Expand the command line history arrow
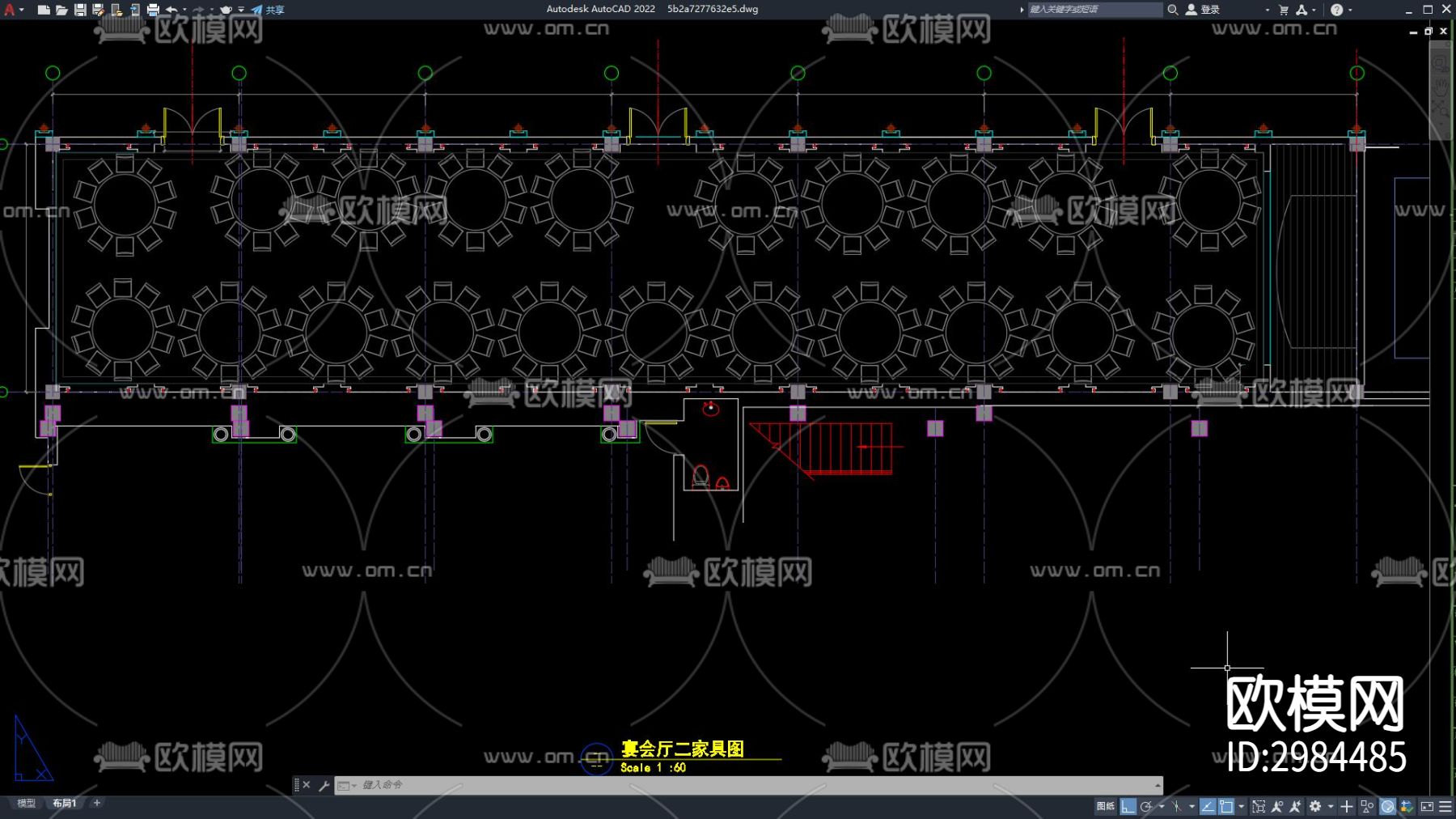This screenshot has width=1456, height=819. (1158, 785)
